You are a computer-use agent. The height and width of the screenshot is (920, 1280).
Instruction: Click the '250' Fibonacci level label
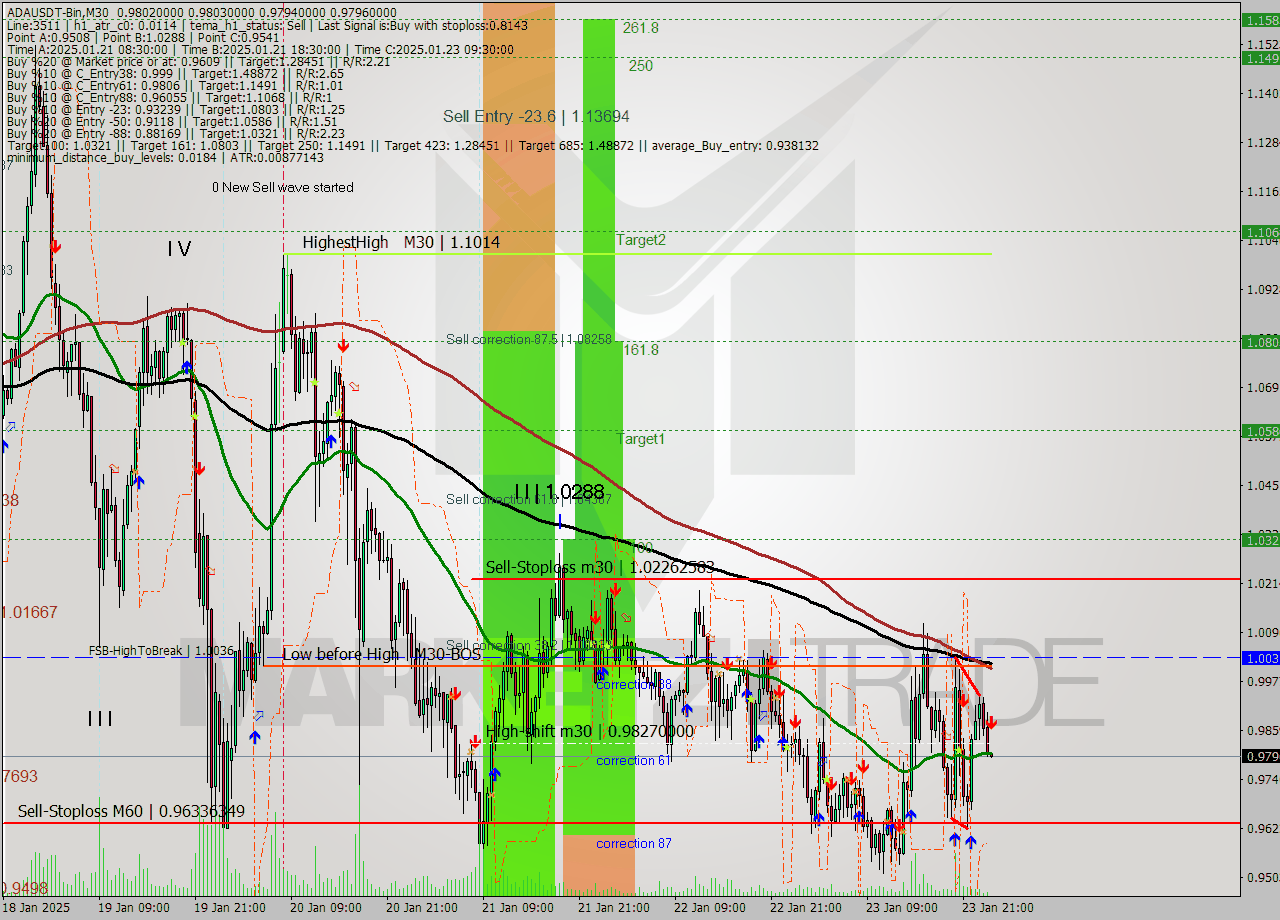coord(641,66)
